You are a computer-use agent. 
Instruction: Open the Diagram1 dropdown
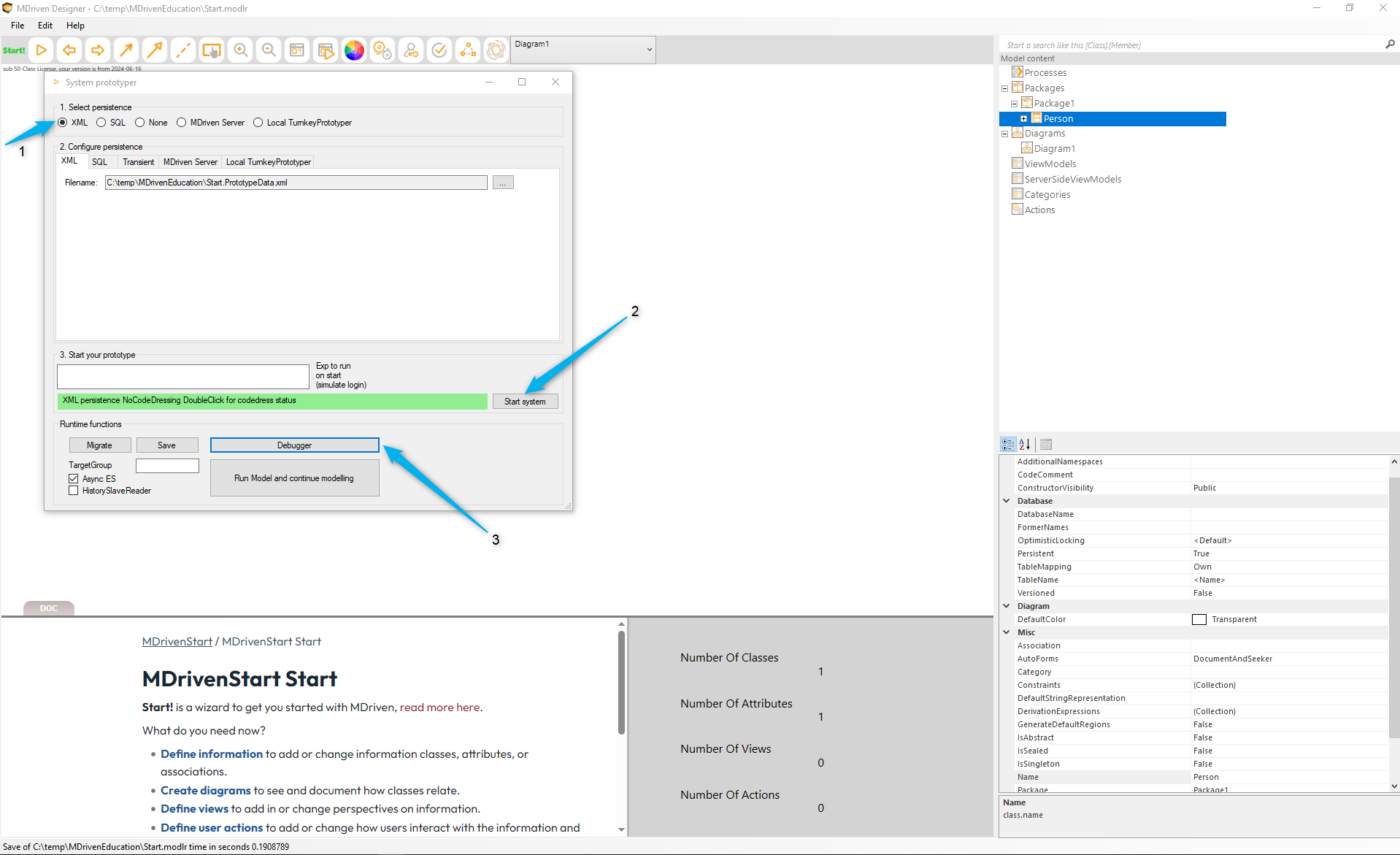click(648, 50)
